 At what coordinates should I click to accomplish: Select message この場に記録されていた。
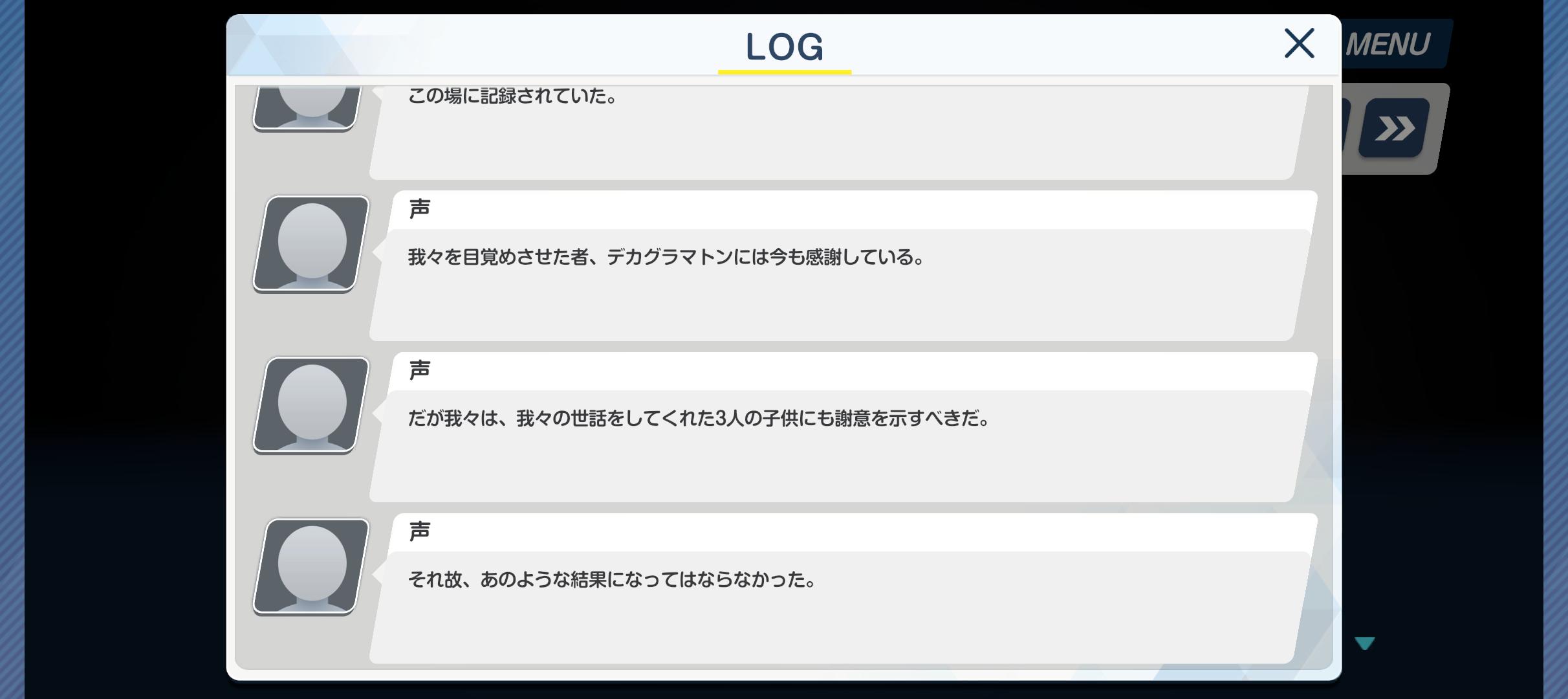514,96
